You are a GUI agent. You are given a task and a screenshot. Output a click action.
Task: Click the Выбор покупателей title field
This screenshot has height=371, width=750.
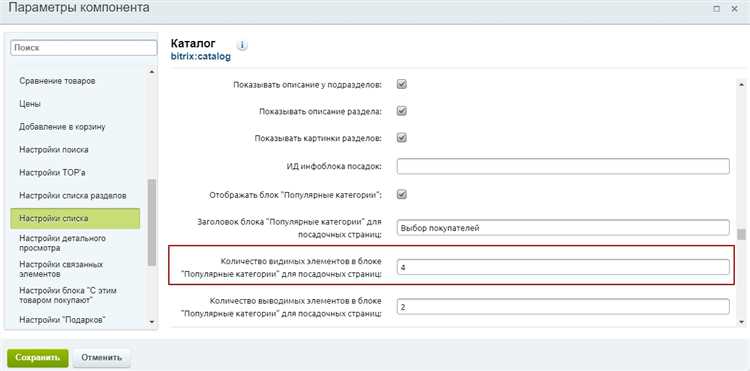tap(563, 228)
